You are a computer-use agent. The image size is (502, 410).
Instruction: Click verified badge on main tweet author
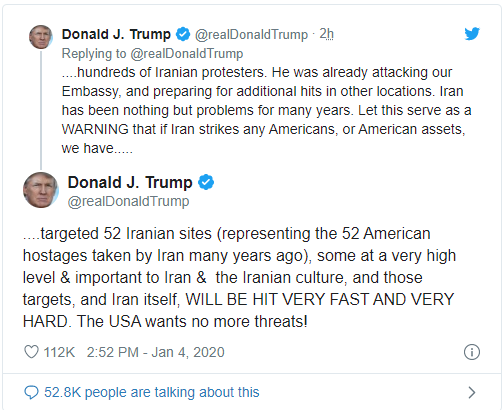pyautogui.click(x=206, y=182)
